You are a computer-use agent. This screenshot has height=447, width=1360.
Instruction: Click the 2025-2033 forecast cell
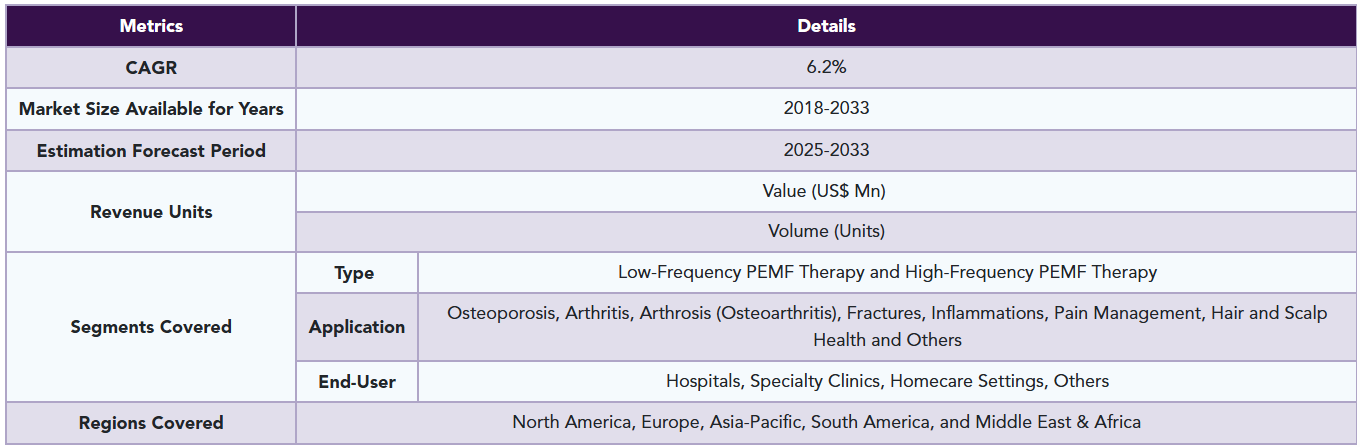826,151
